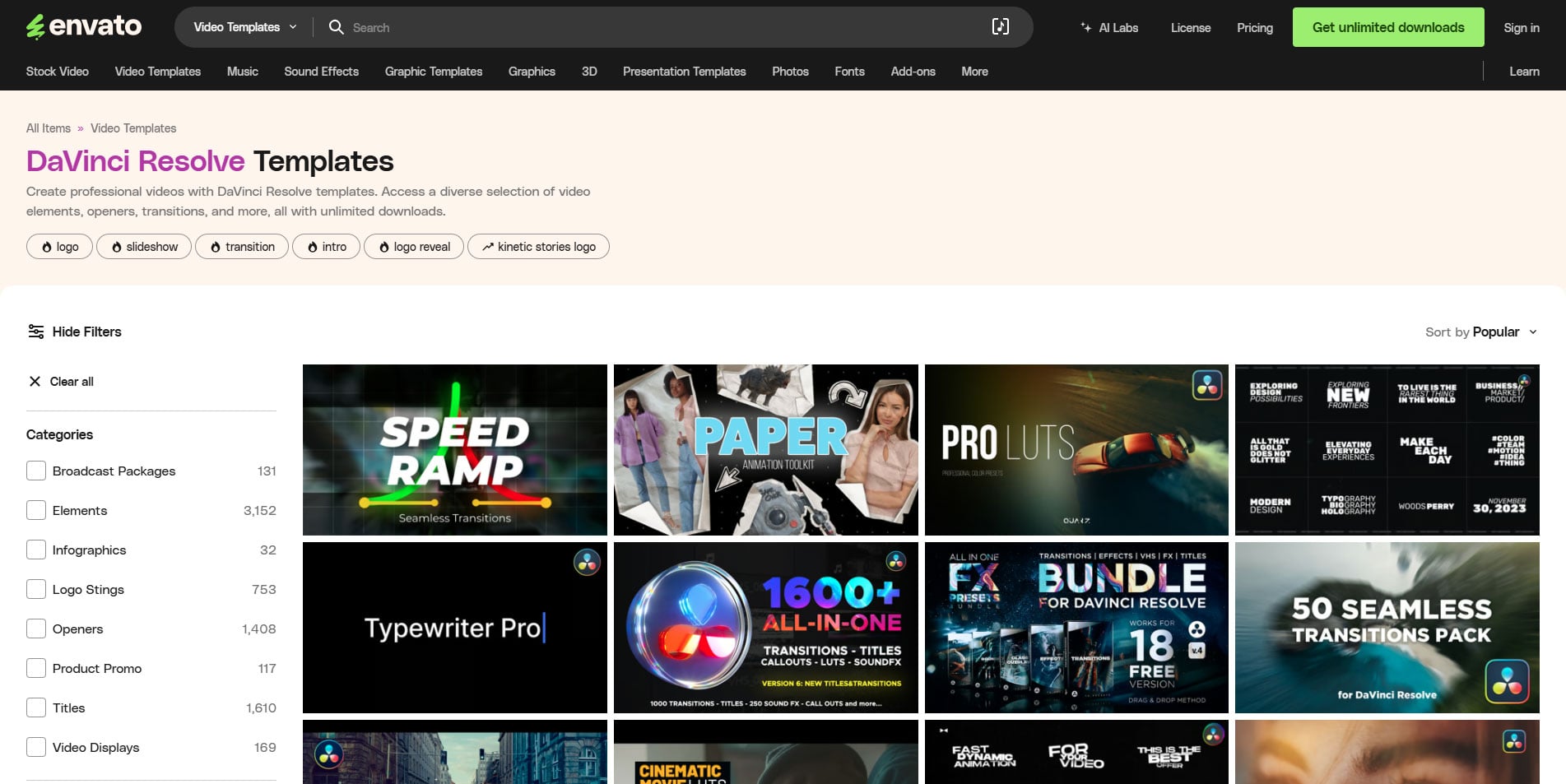Click the Clear all X icon
Screen dimensions: 1566x784
35,381
